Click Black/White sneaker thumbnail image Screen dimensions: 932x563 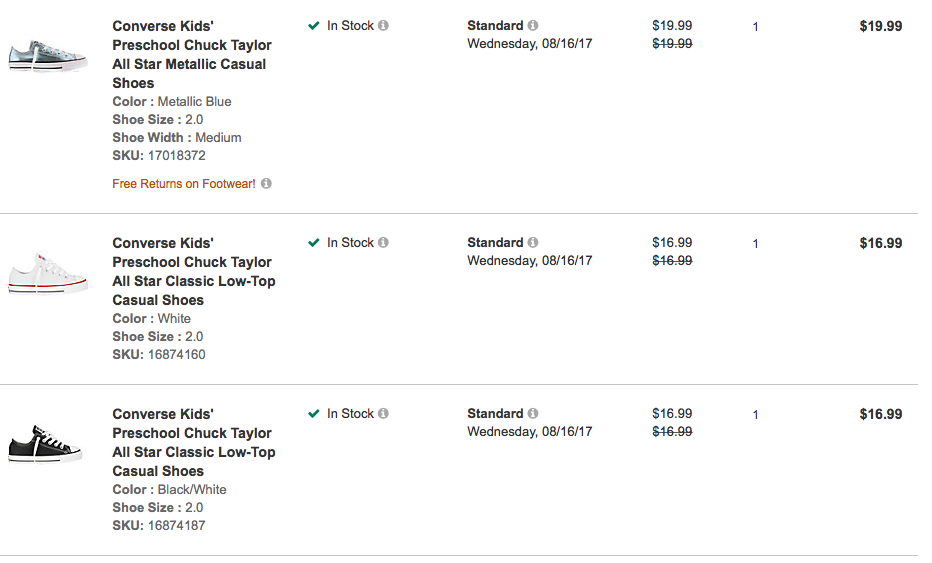click(45, 444)
